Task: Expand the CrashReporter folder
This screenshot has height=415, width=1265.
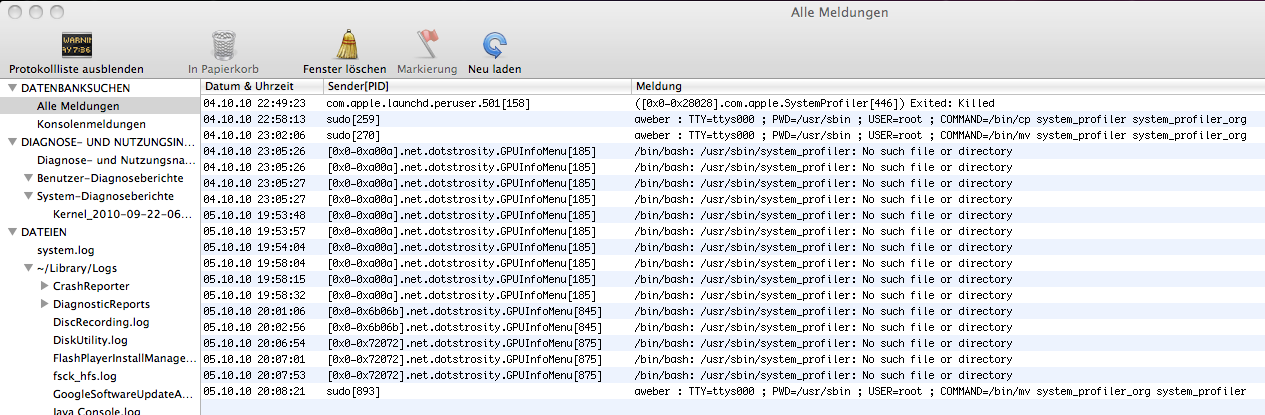Action: point(44,286)
